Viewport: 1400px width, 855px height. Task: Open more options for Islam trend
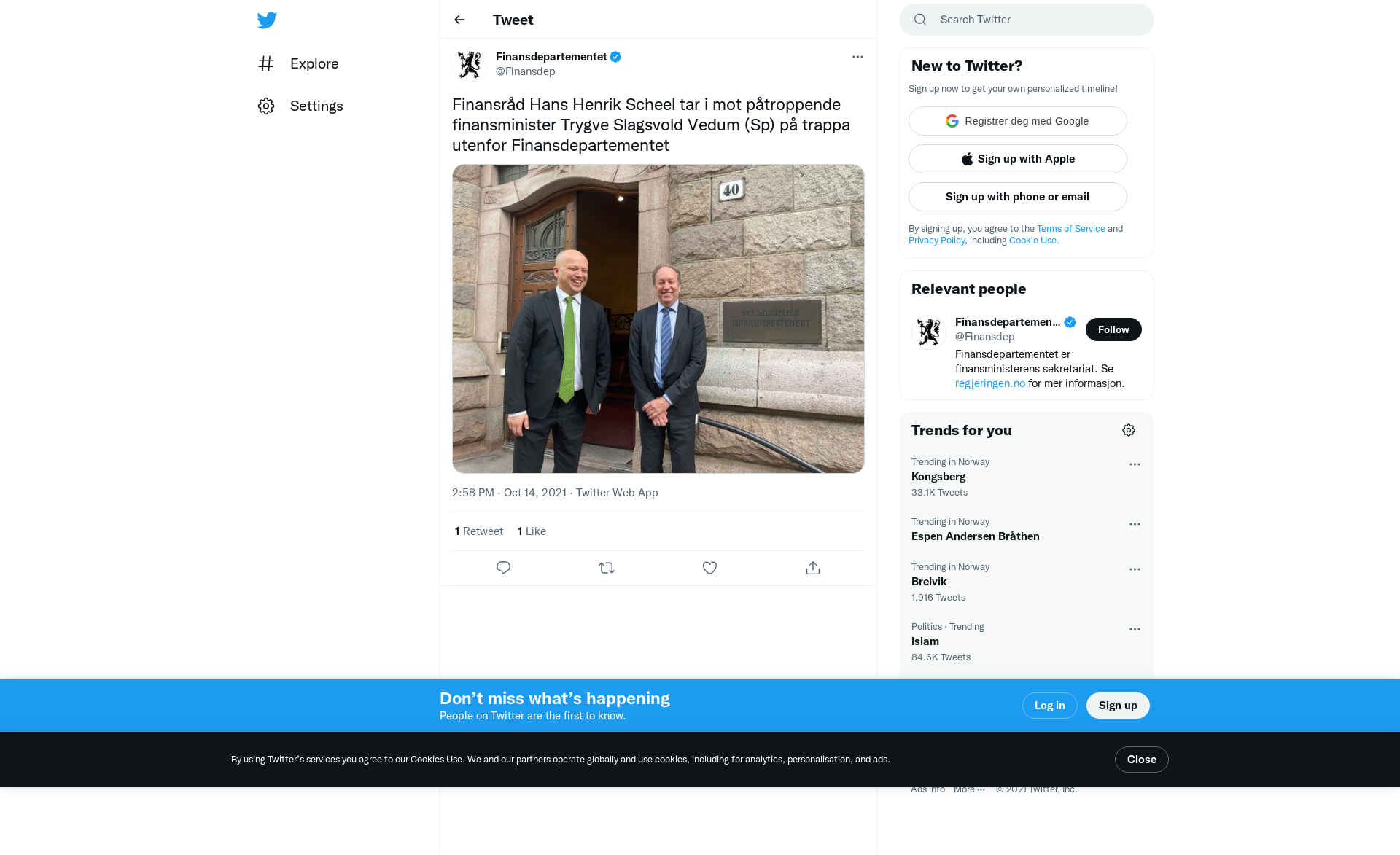coord(1135,629)
